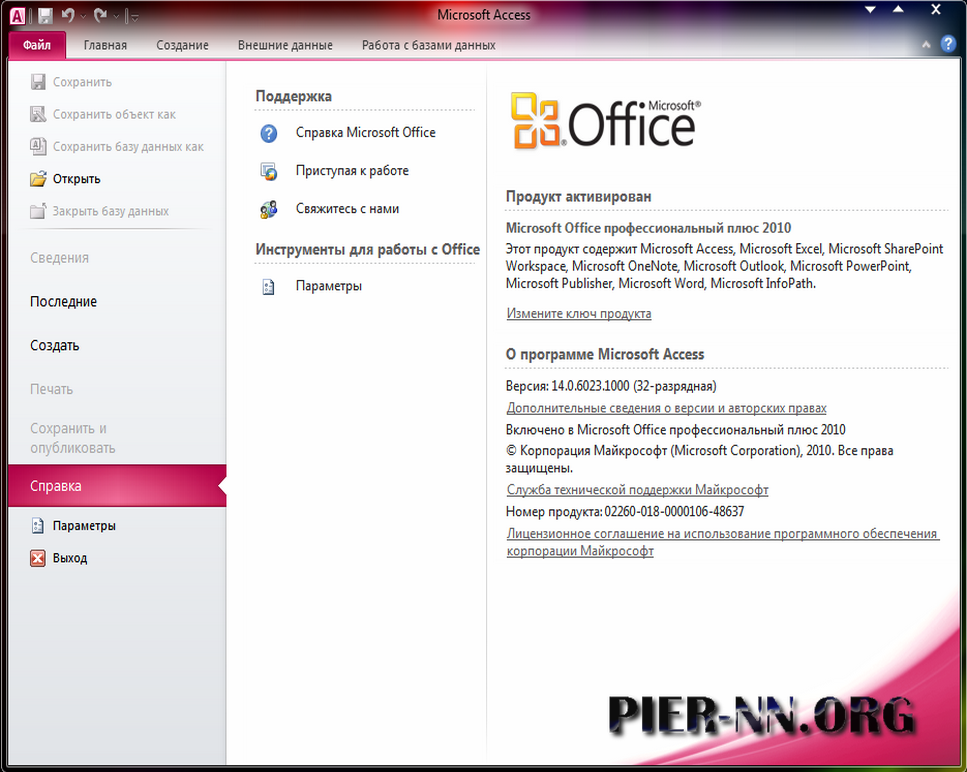Click the Продукт активирован heading
The height and width of the screenshot is (772, 967).
coord(578,197)
